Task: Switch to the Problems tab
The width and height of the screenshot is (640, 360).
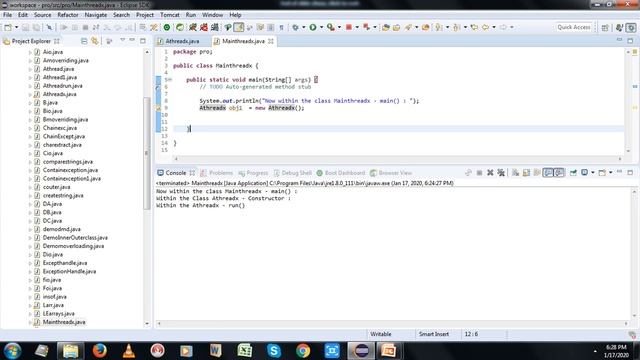Action: pos(216,173)
